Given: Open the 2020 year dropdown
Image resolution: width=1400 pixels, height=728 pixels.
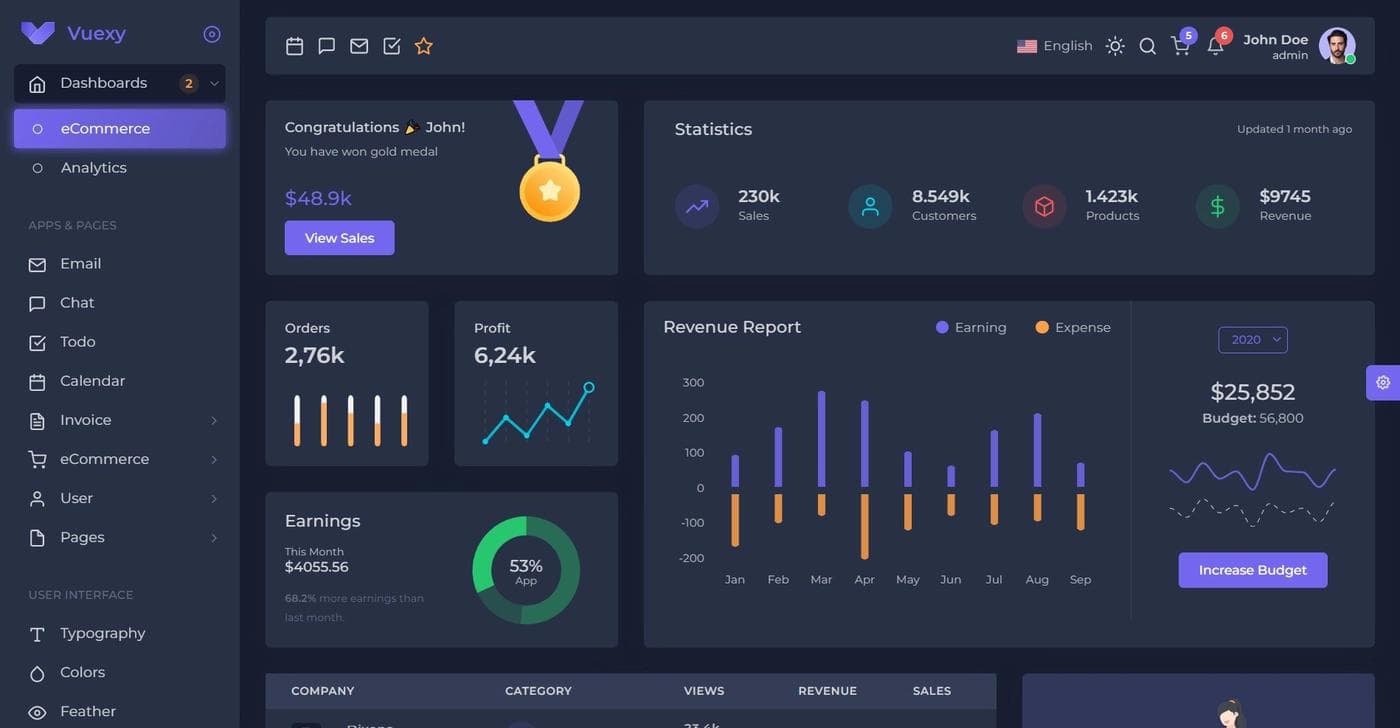Looking at the screenshot, I should click(1253, 340).
